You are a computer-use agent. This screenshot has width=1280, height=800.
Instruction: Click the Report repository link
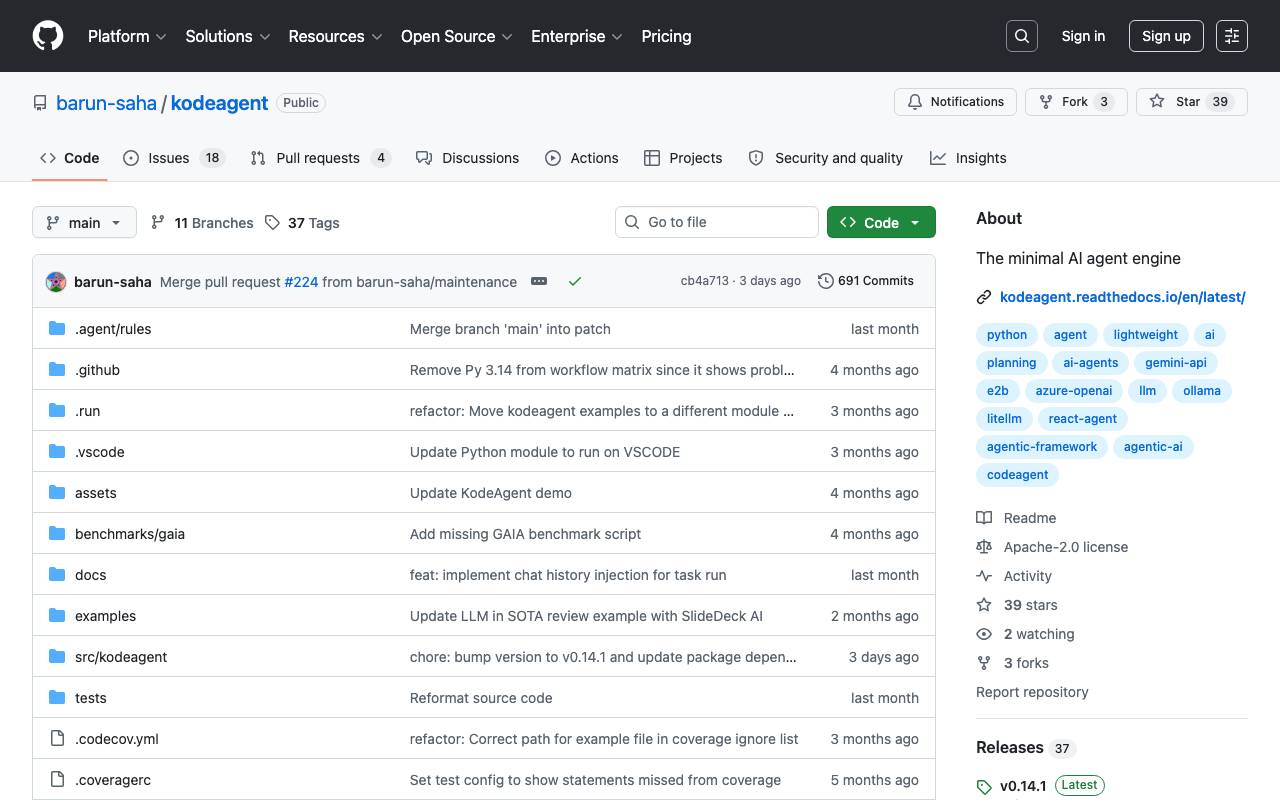(x=1032, y=692)
